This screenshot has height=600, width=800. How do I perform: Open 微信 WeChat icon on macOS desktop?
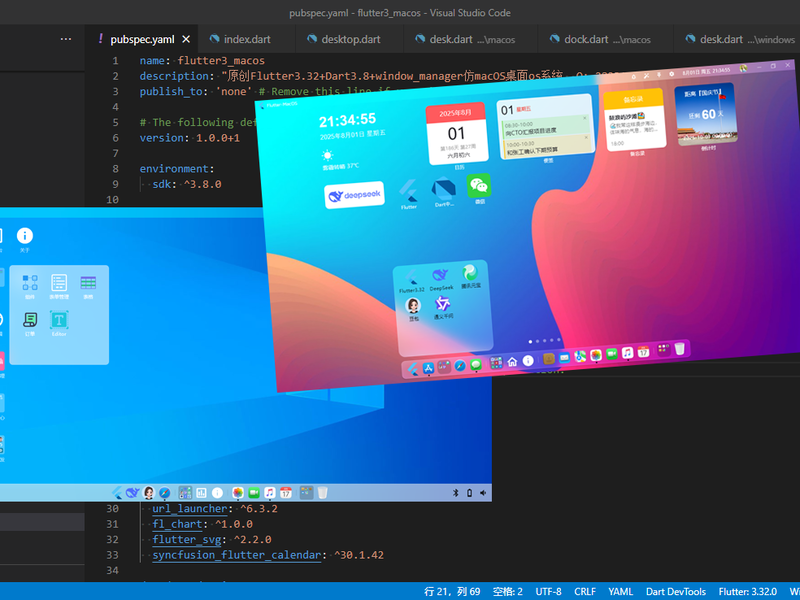coord(479,188)
